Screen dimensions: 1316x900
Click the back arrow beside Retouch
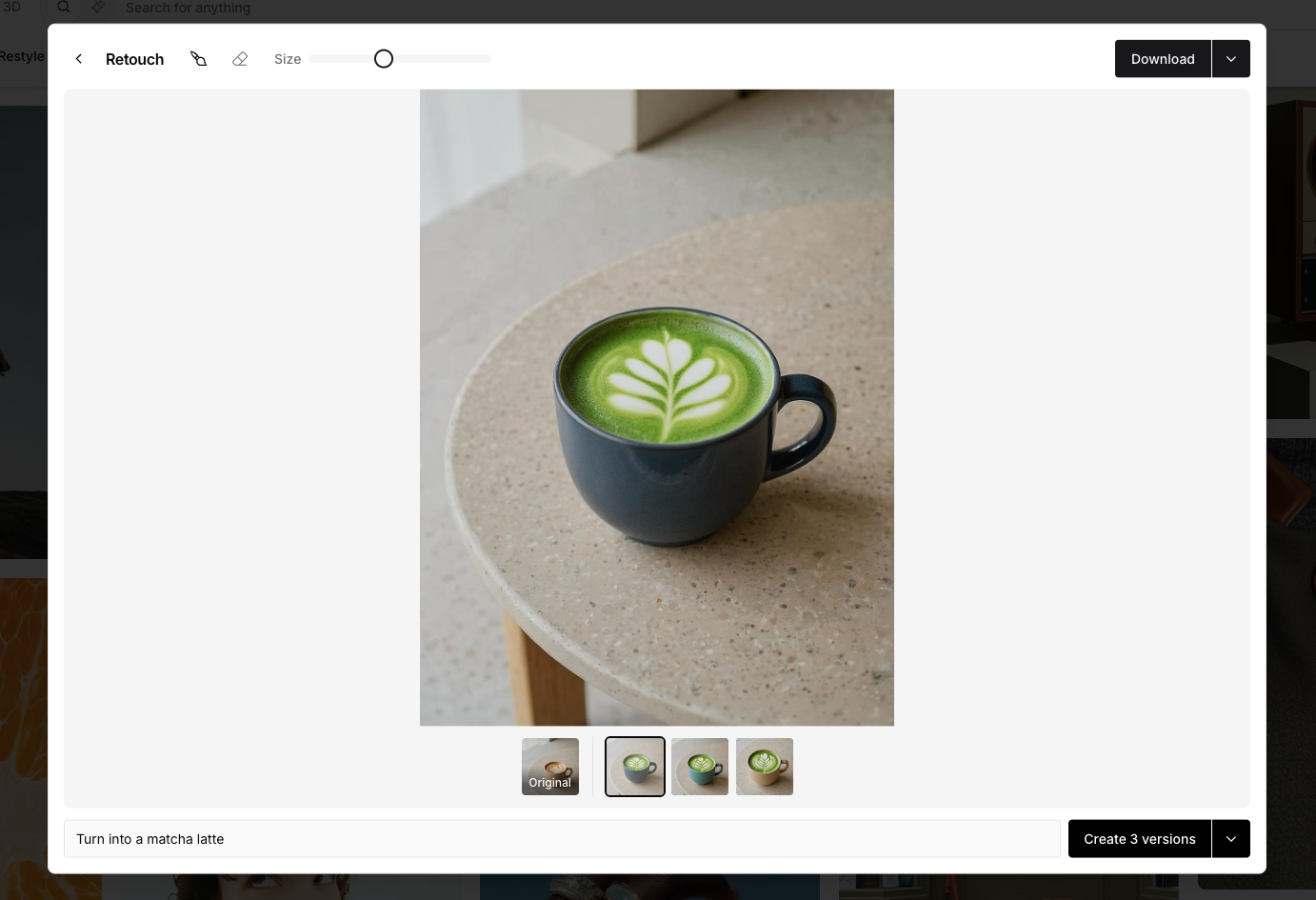click(x=79, y=59)
